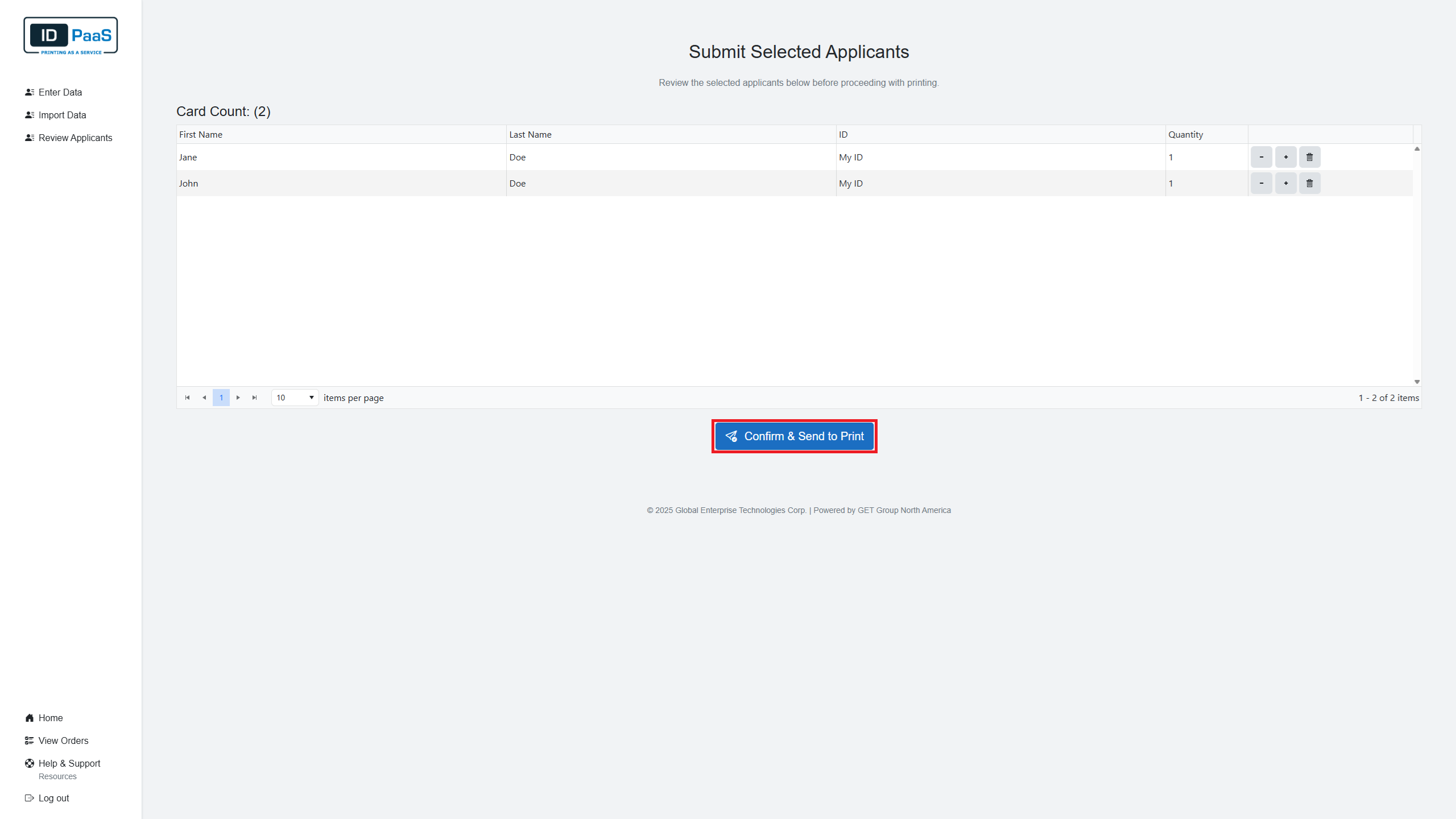The width and height of the screenshot is (1456, 819).
Task: Decrease quantity for Jane Doe
Action: 1261,157
